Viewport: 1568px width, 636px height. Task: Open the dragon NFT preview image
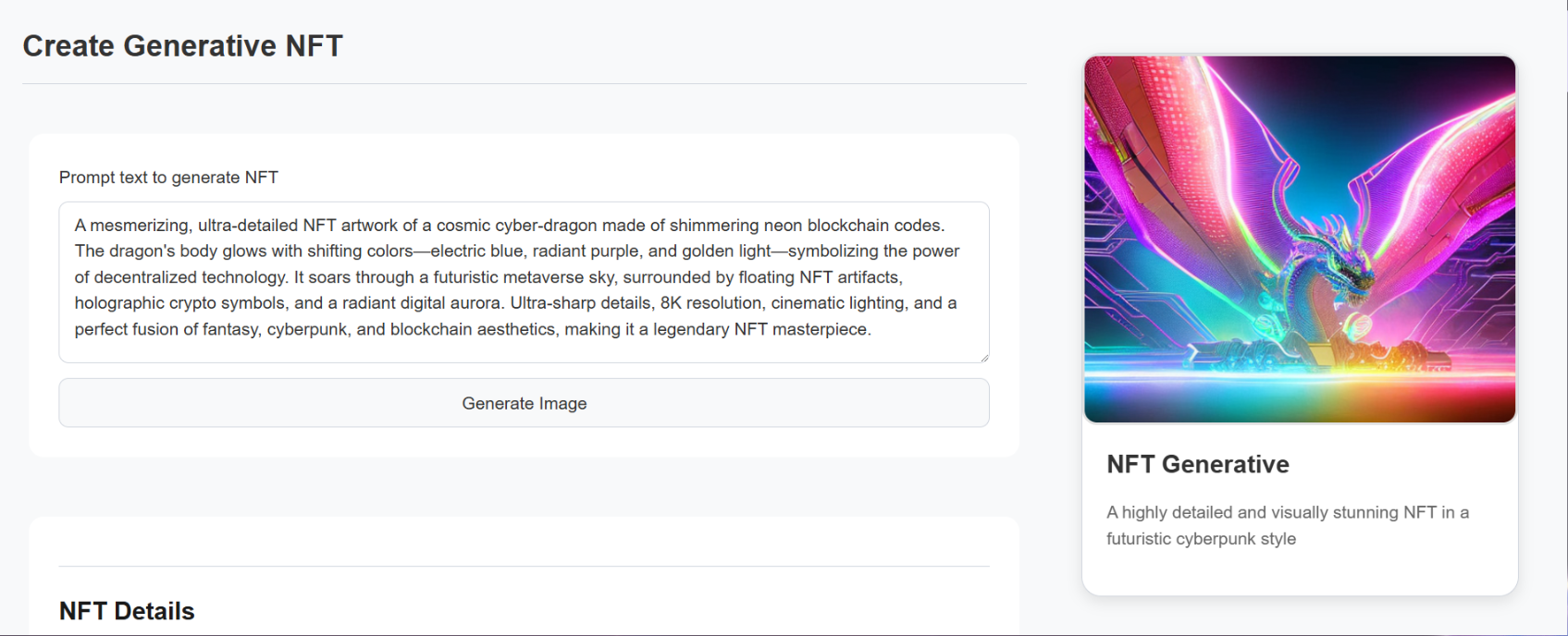[x=1300, y=239]
